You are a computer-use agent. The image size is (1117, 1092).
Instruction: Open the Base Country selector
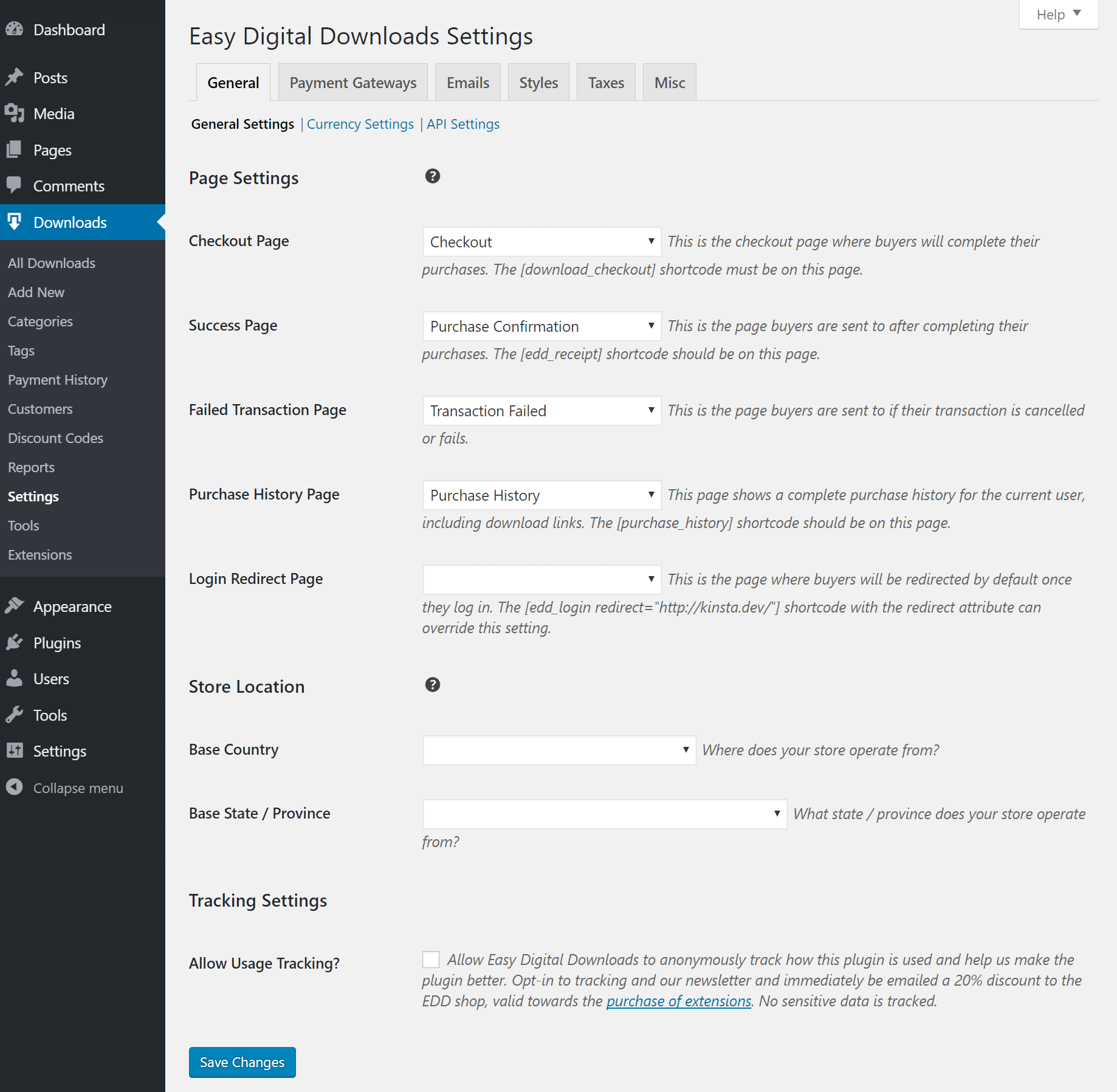click(x=558, y=750)
